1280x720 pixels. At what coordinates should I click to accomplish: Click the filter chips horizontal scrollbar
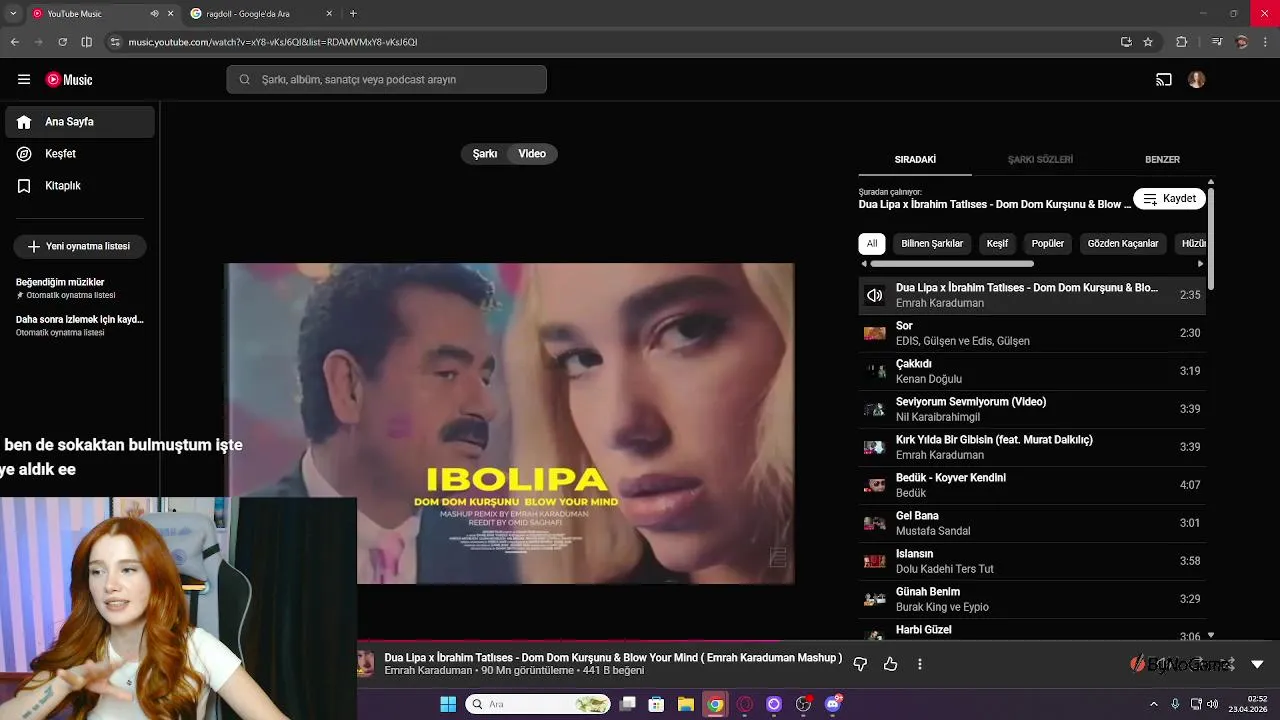point(952,264)
